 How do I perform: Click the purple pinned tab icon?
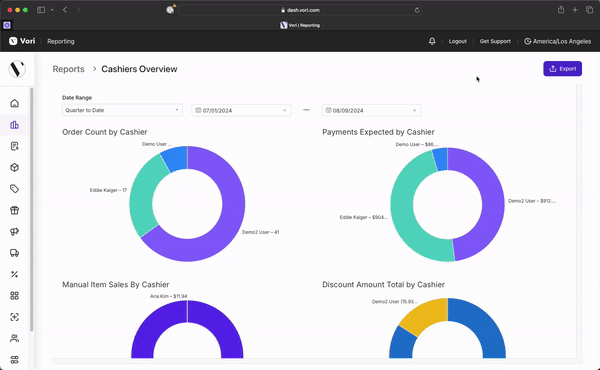(x=7, y=25)
